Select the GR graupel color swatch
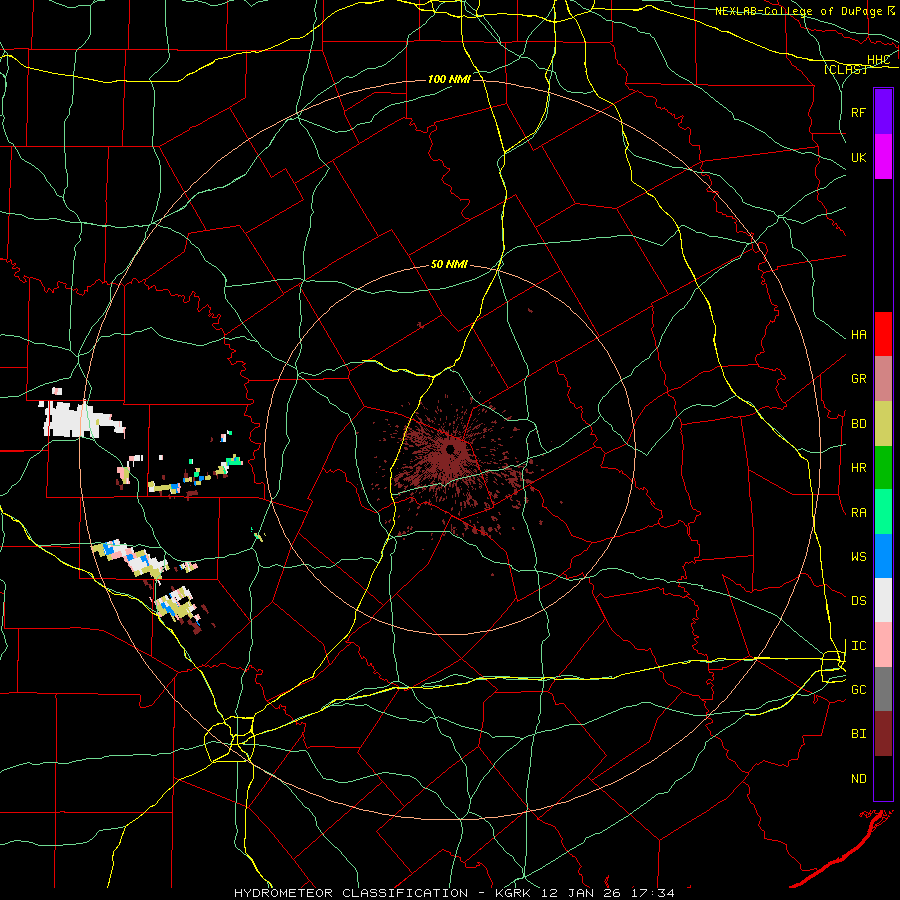 (883, 379)
